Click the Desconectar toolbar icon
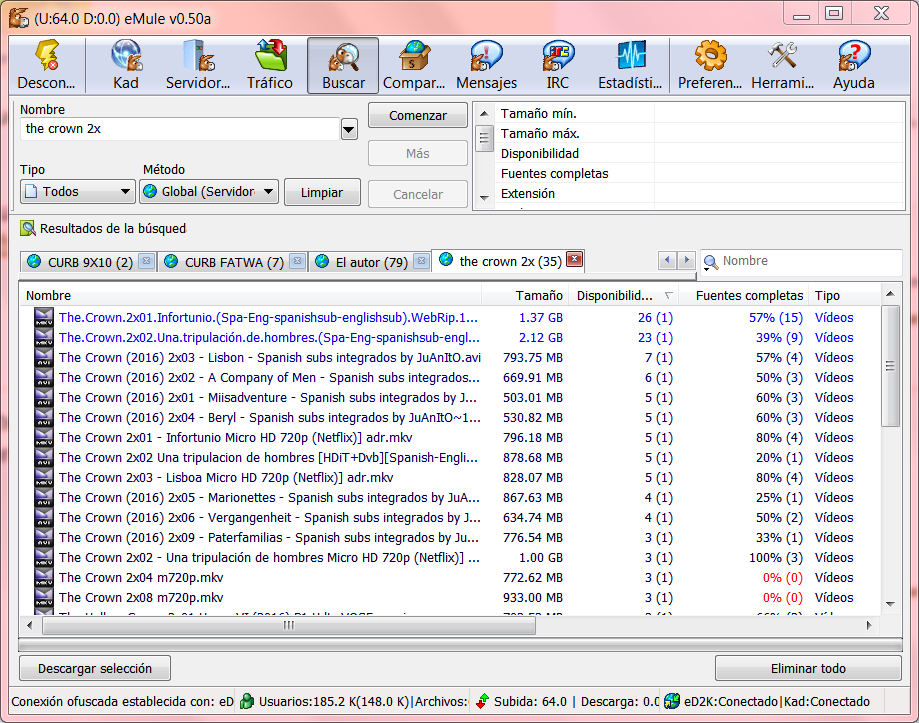The width and height of the screenshot is (919, 723). click(x=46, y=65)
